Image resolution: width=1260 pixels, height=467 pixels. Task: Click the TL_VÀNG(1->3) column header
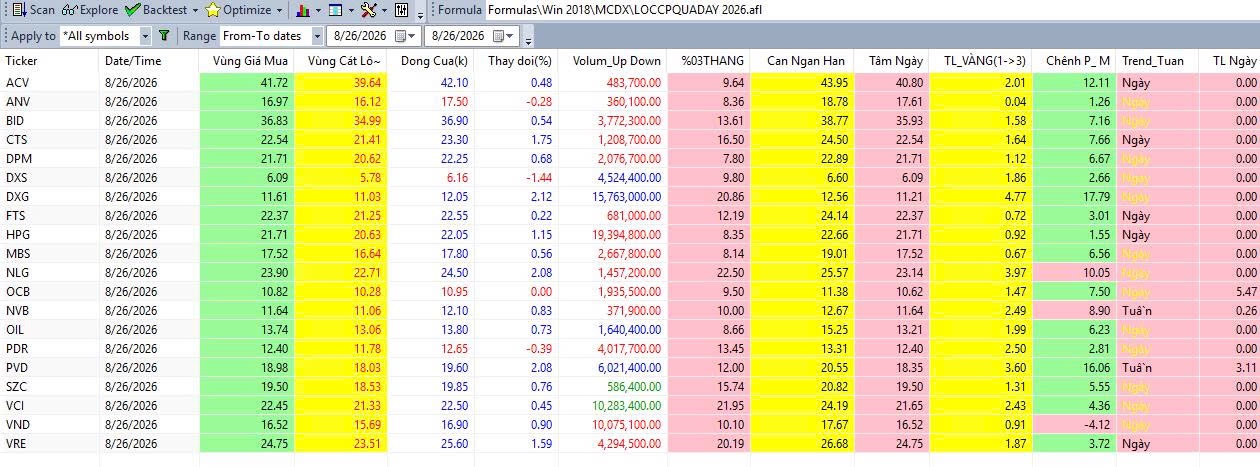[981, 61]
